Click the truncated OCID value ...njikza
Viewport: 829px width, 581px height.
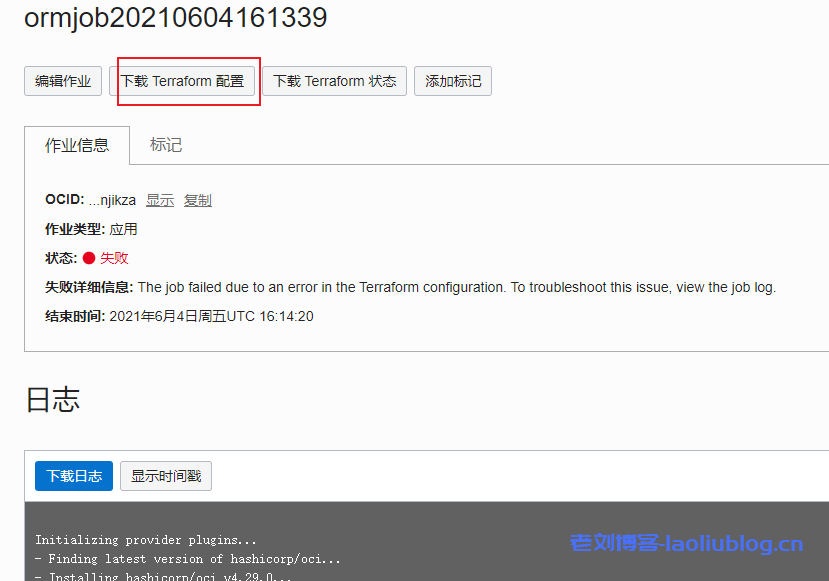point(112,200)
